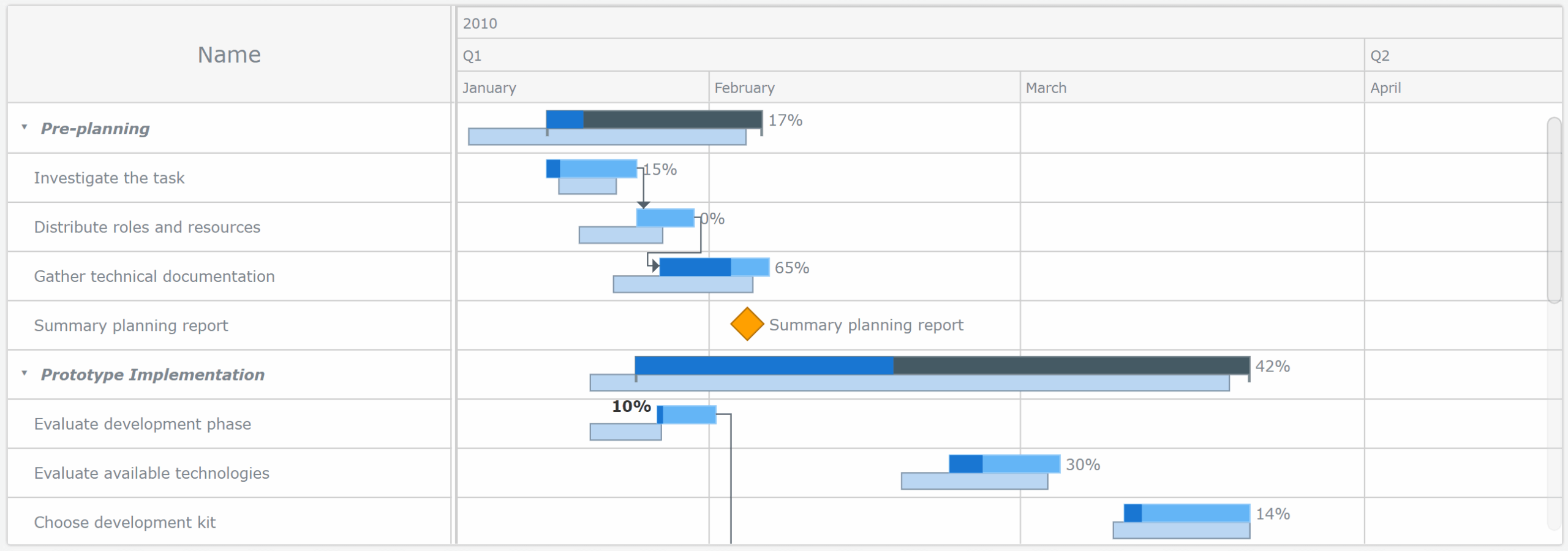Click the Evaluate available technologies 30% bar
This screenshot has height=551, width=1568.
point(1004,464)
